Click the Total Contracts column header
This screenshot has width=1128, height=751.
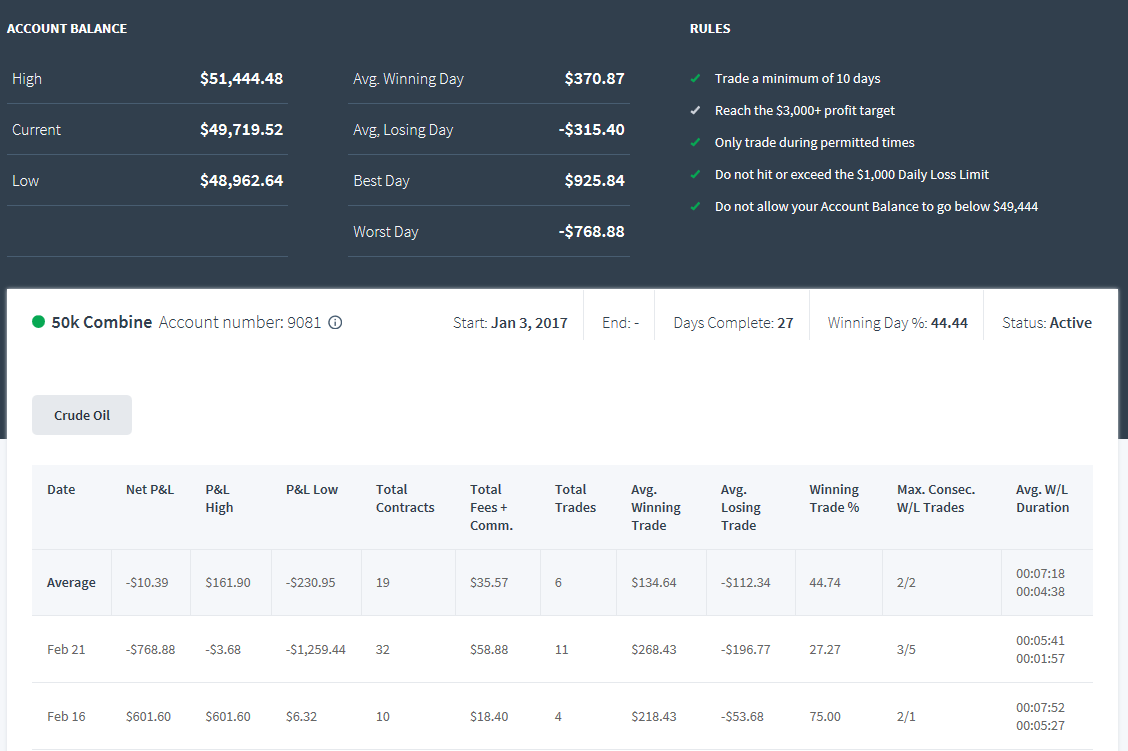[x=405, y=499]
